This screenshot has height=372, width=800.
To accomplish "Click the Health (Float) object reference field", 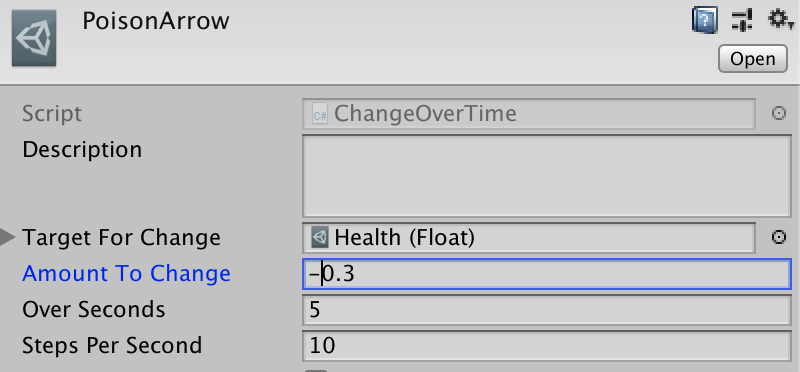I will click(529, 238).
